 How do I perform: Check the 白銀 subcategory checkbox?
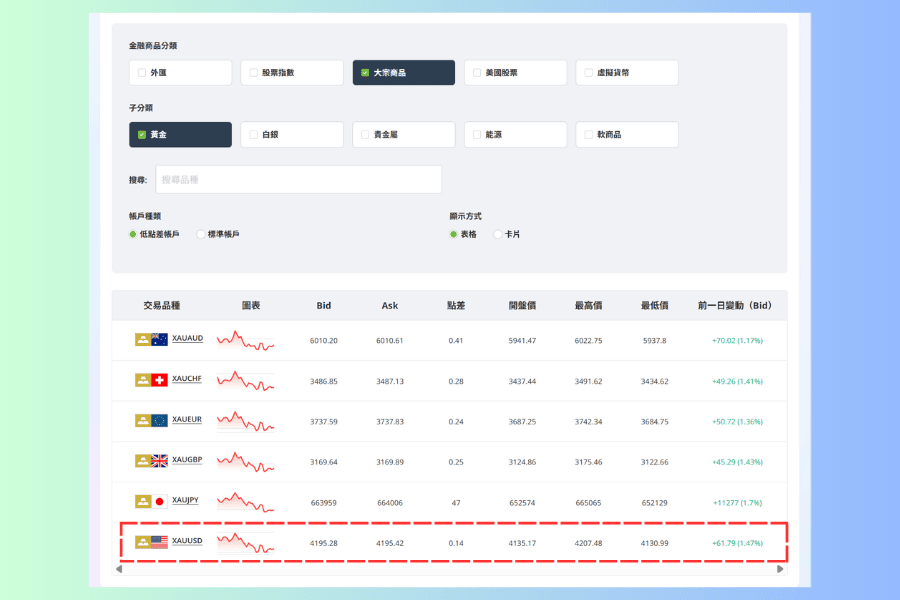coord(254,135)
